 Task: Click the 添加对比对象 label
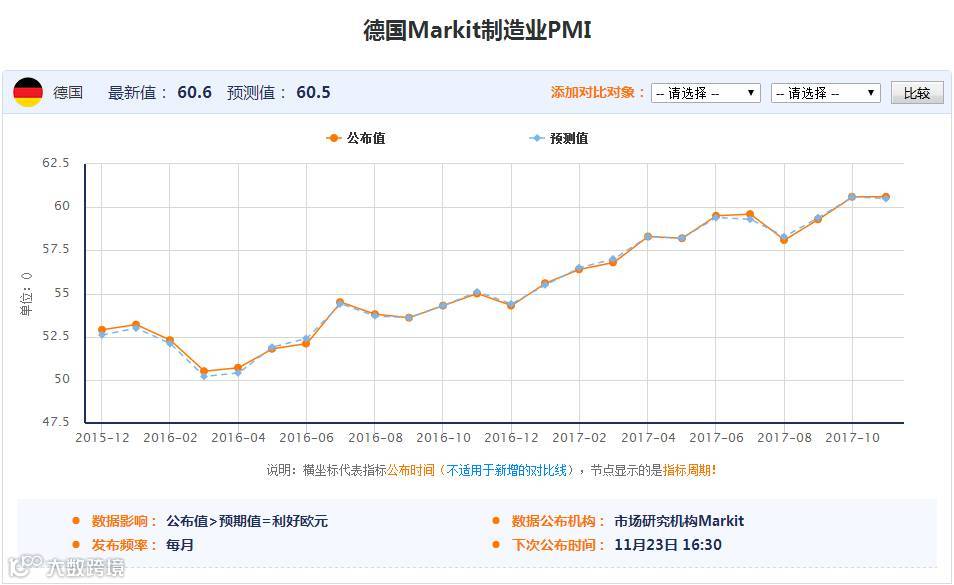click(x=597, y=92)
